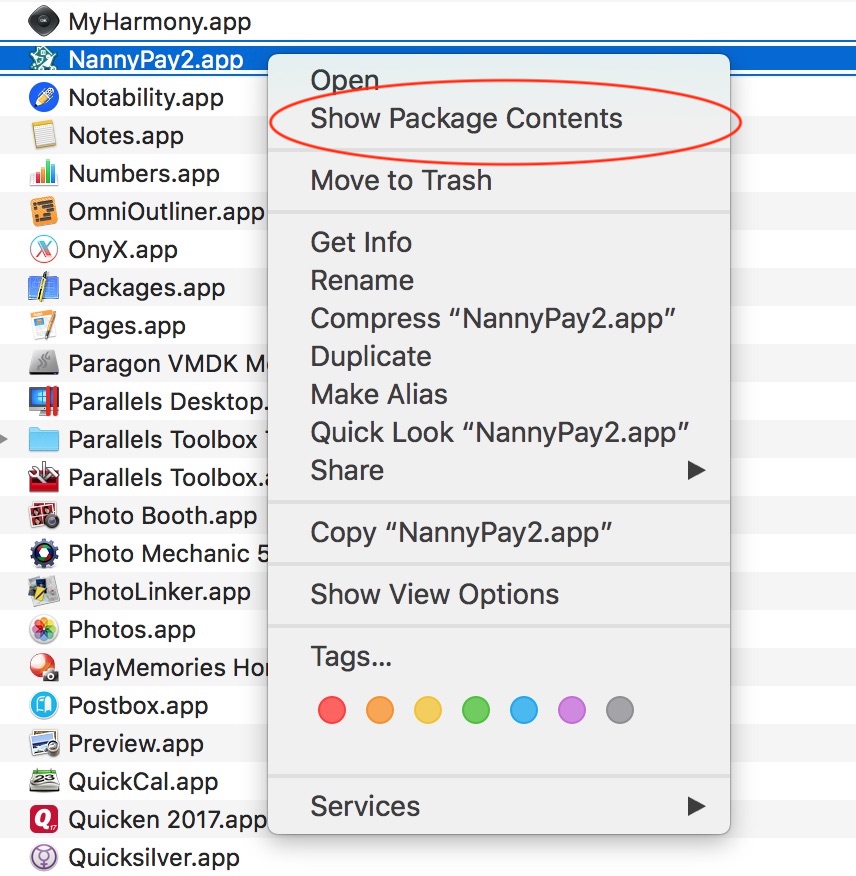Select the OnyX.app file name

(x=123, y=250)
